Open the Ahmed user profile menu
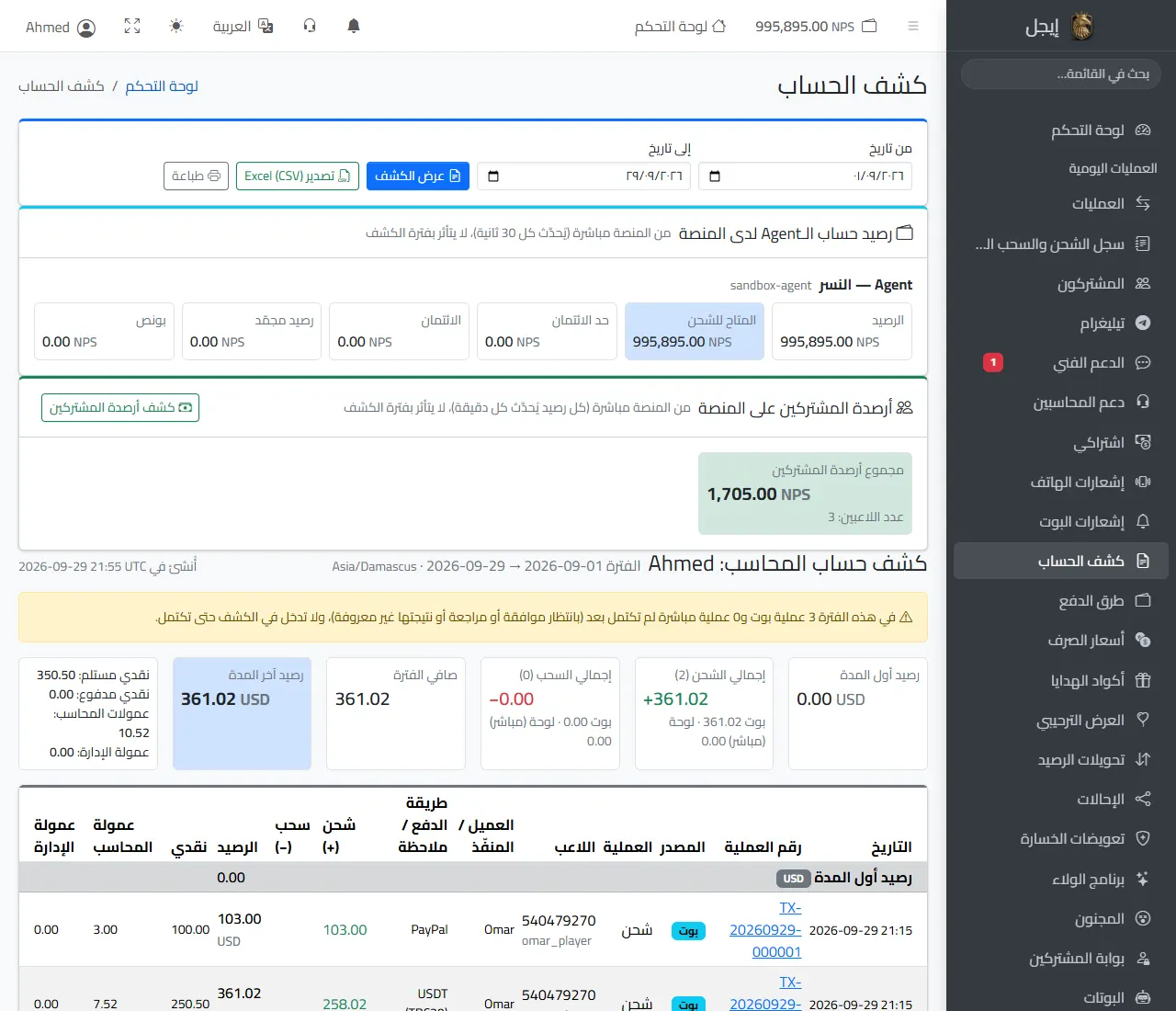 click(x=61, y=28)
